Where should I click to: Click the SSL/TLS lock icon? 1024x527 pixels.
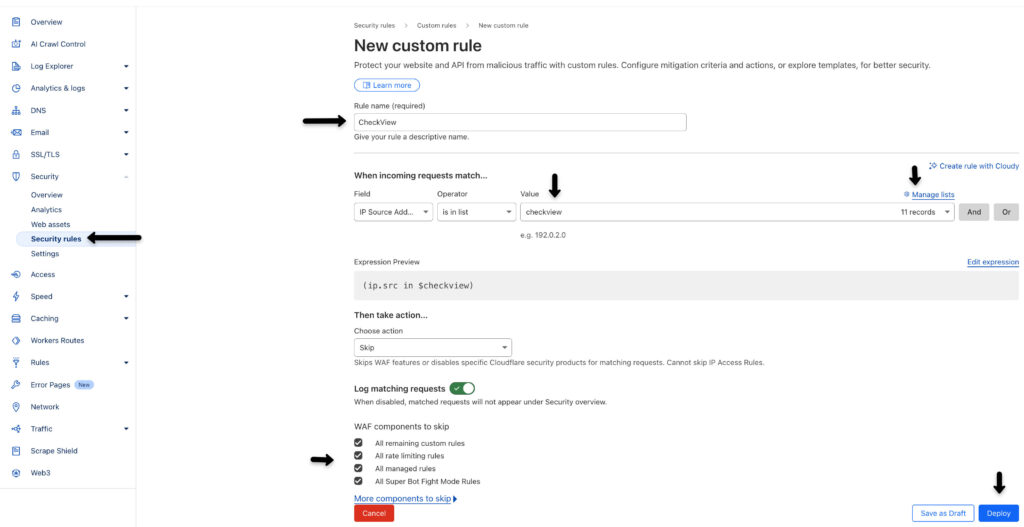pos(16,154)
